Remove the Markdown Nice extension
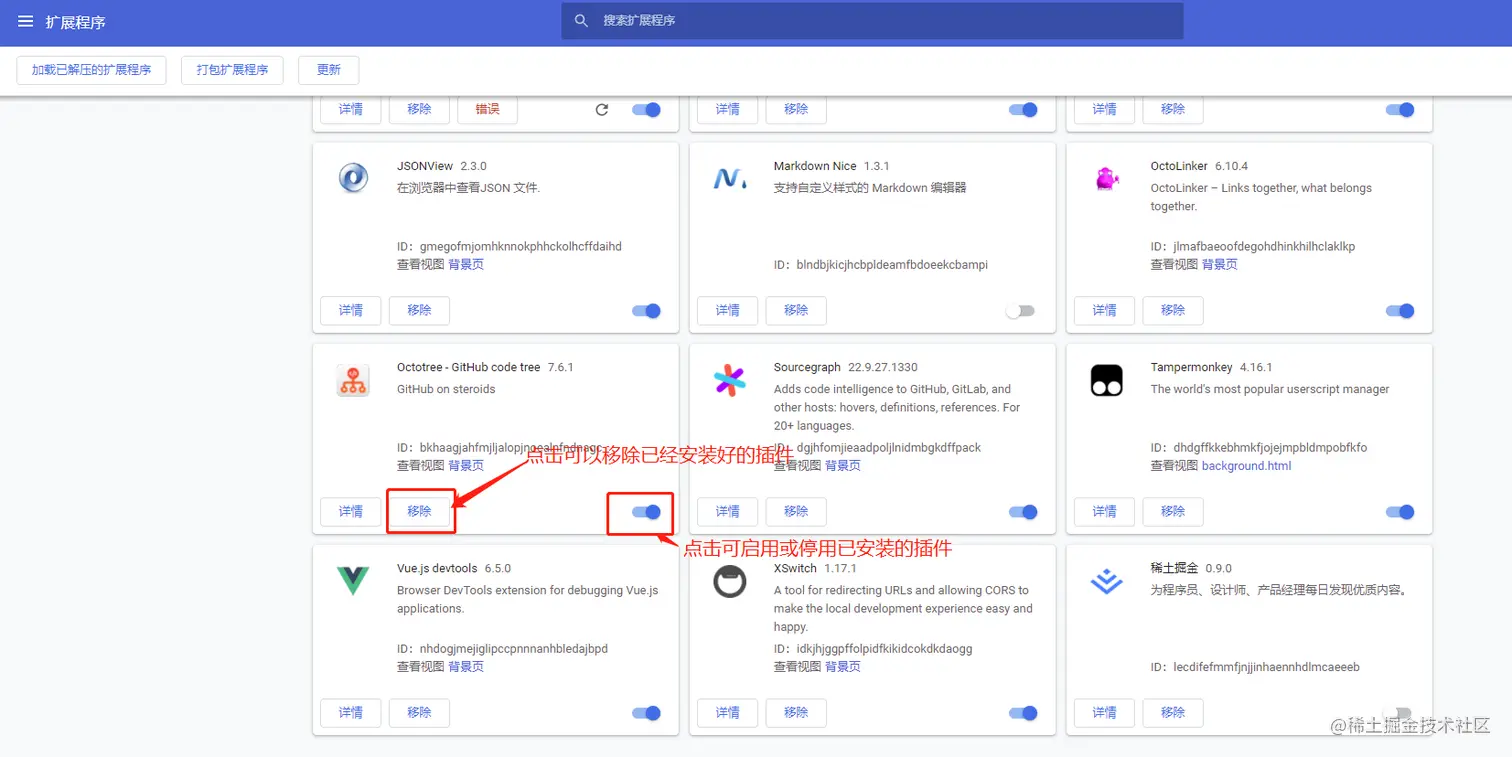1512x757 pixels. (796, 311)
